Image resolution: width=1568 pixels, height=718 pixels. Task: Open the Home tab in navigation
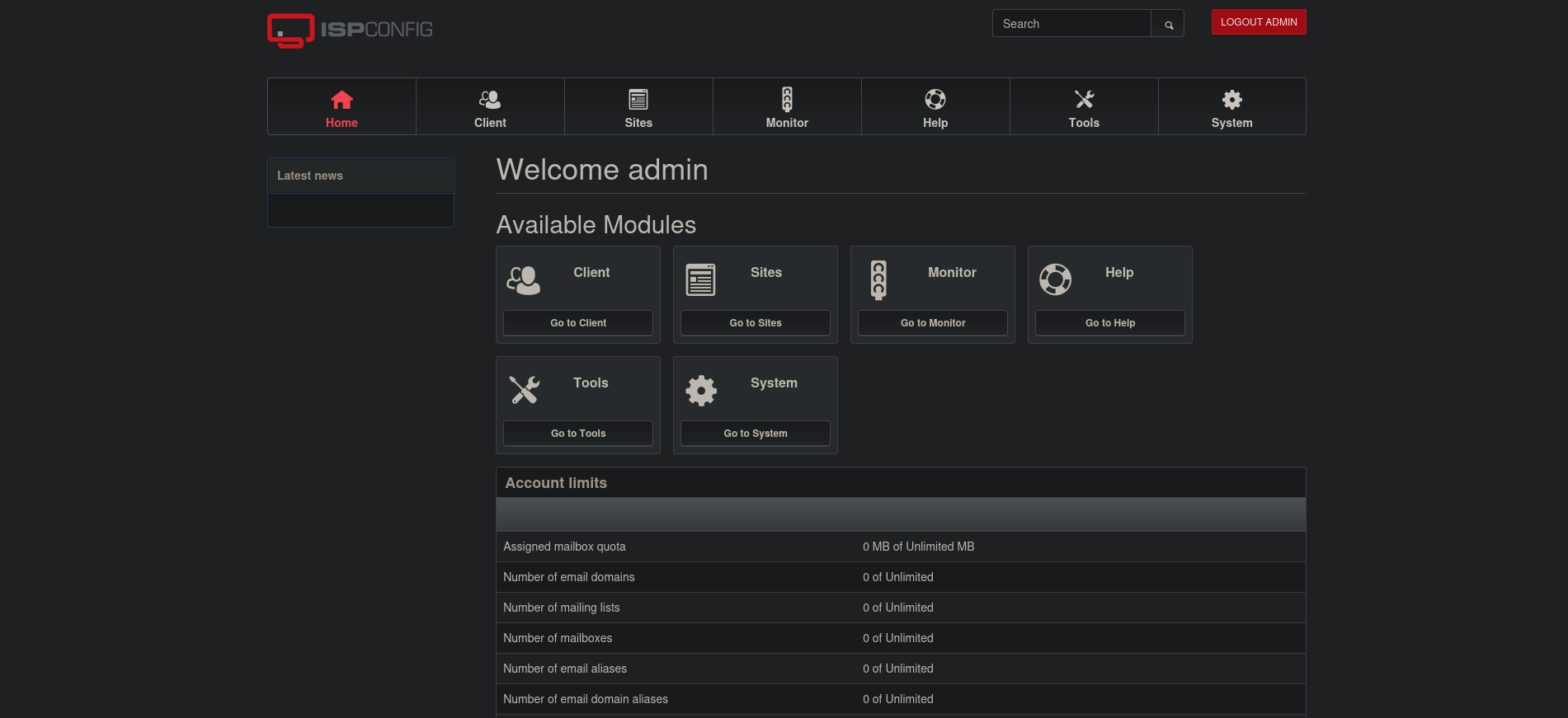pyautogui.click(x=341, y=107)
